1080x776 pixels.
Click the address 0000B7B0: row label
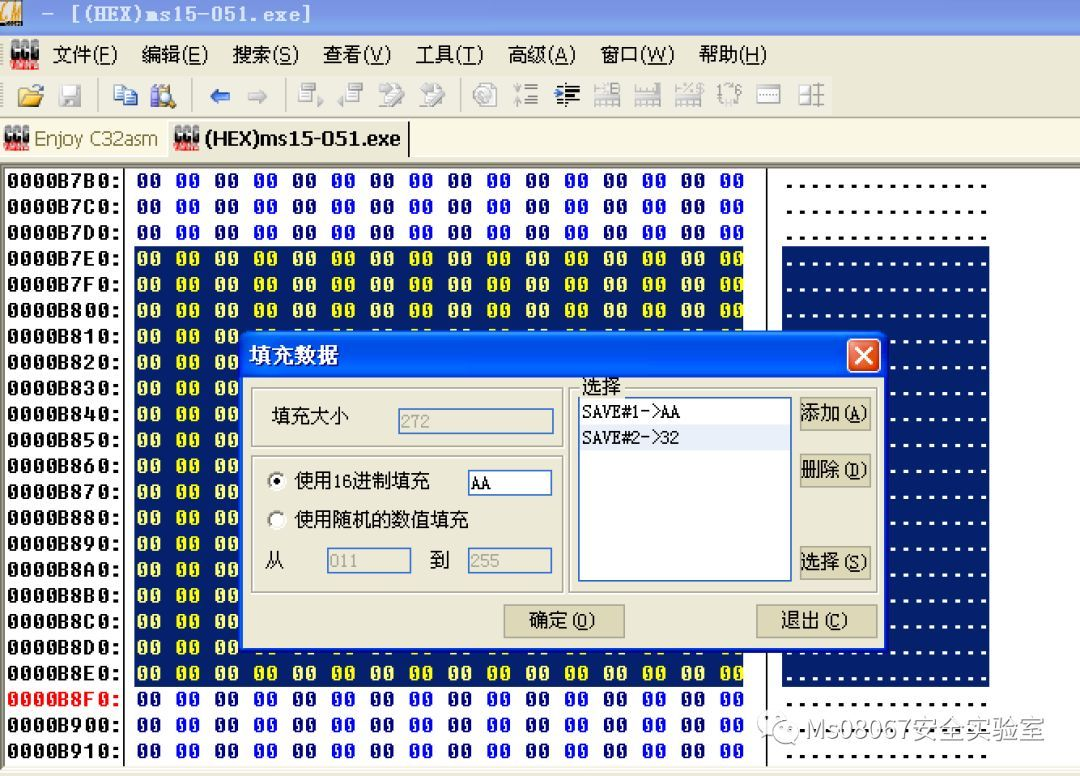63,181
